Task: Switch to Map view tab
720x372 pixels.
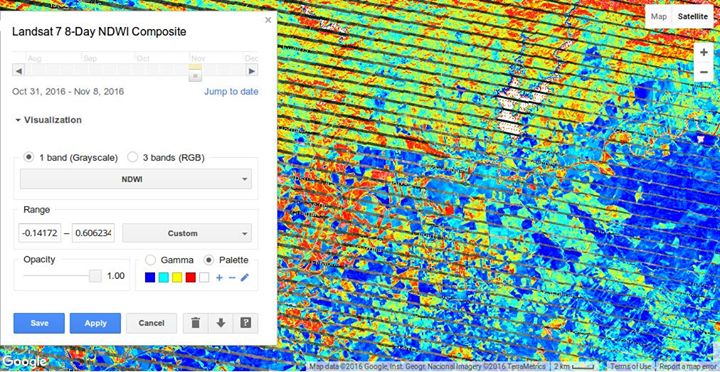Action: coord(659,17)
